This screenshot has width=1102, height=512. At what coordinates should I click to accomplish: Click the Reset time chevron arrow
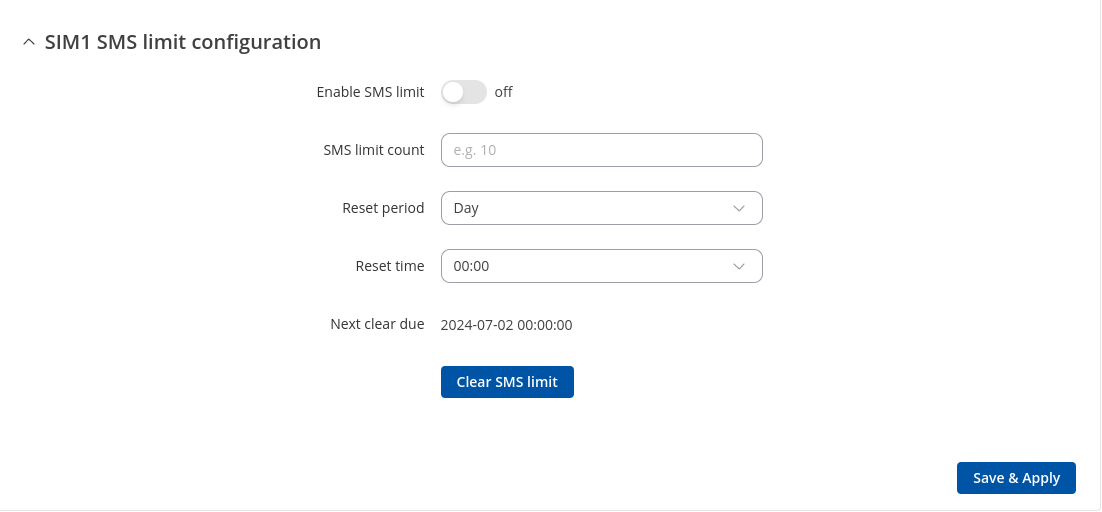click(x=739, y=266)
